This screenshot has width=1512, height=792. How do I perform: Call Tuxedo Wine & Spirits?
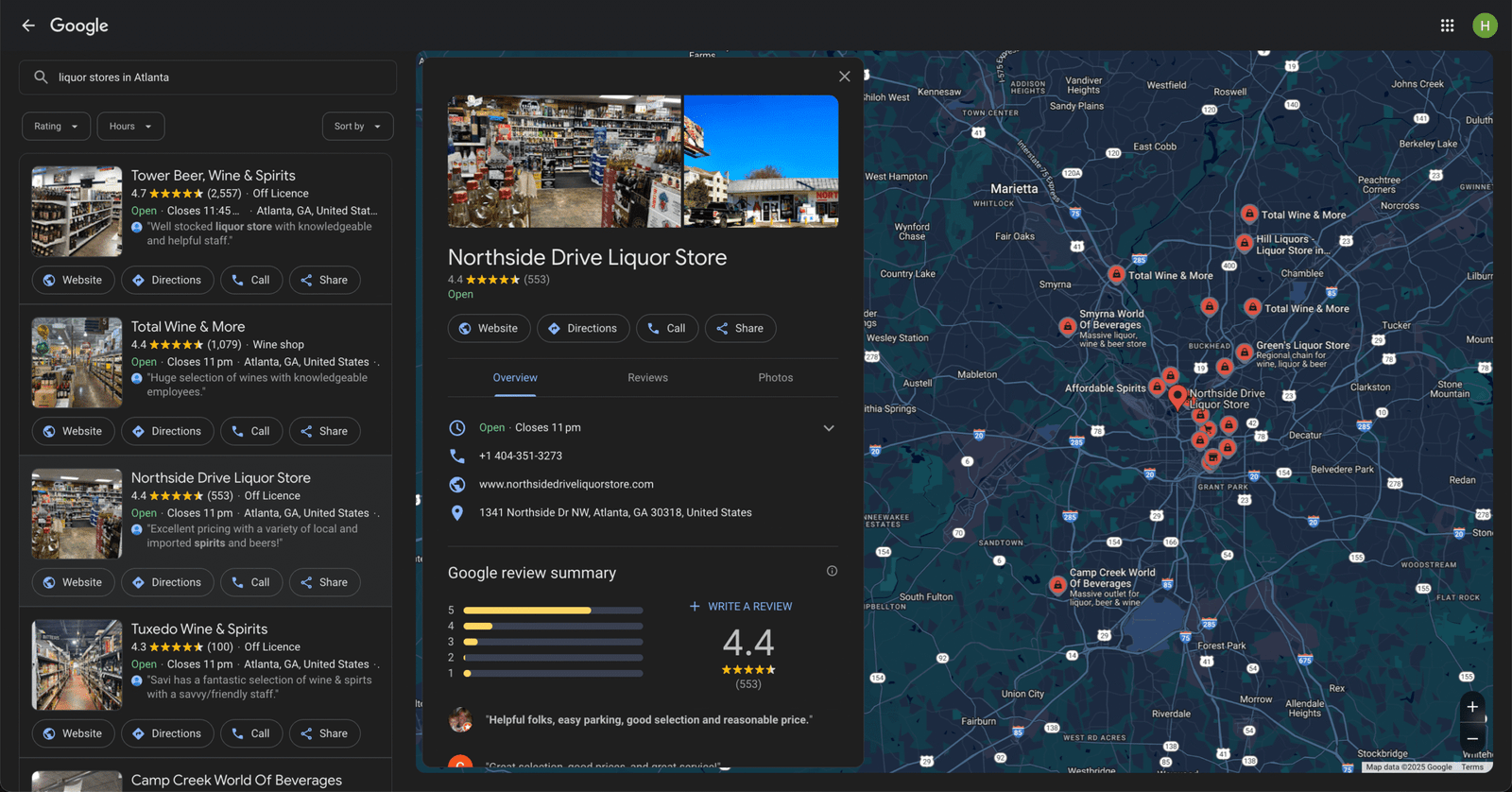pyautogui.click(x=251, y=733)
